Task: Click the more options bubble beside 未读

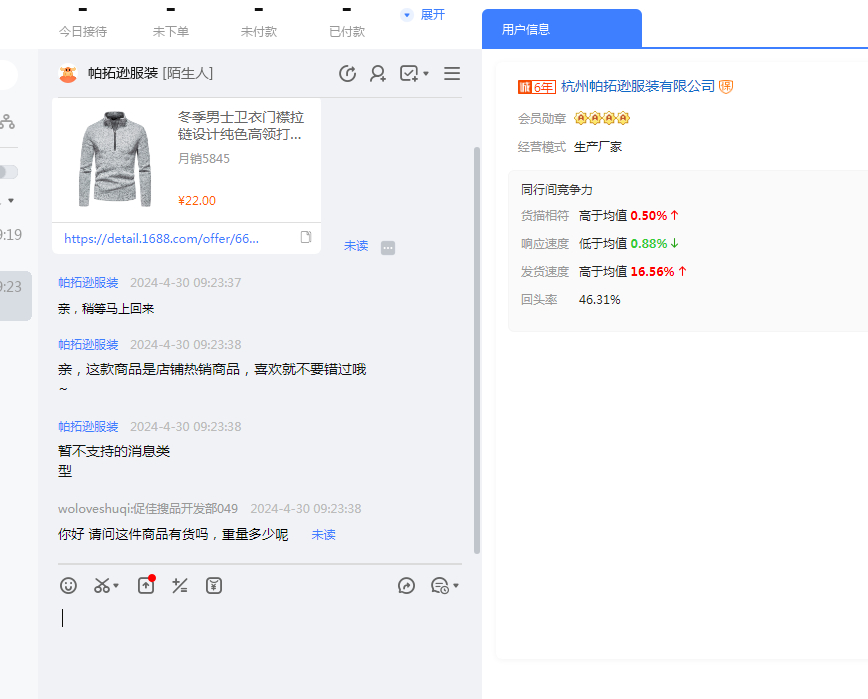Action: click(x=388, y=247)
